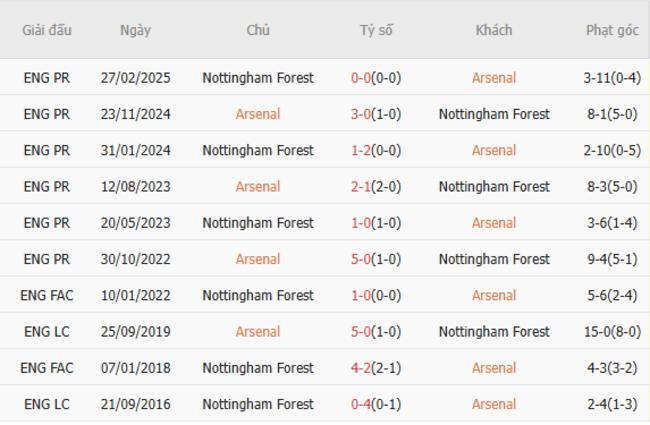Select the date 31/01/2024
This screenshot has height=425, width=650.
[135, 150]
